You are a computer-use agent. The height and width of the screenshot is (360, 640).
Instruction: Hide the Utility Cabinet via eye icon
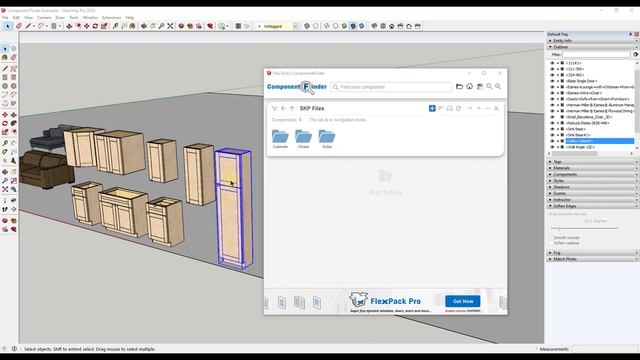pos(552,141)
